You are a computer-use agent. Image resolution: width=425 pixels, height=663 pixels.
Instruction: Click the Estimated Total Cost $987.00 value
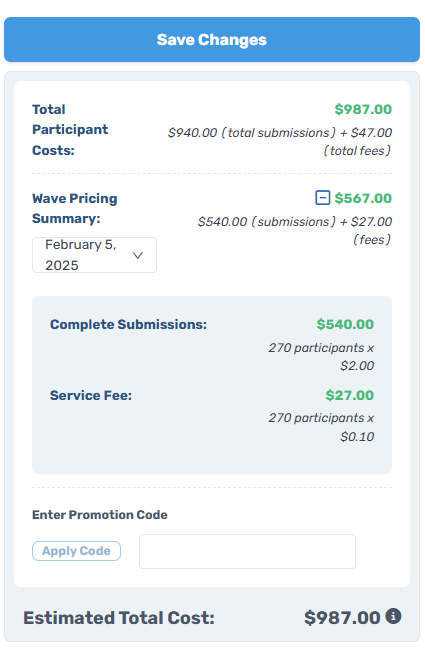click(342, 618)
